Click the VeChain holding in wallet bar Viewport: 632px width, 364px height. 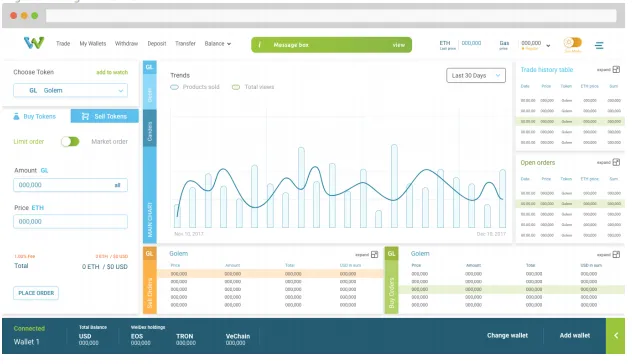(x=238, y=339)
